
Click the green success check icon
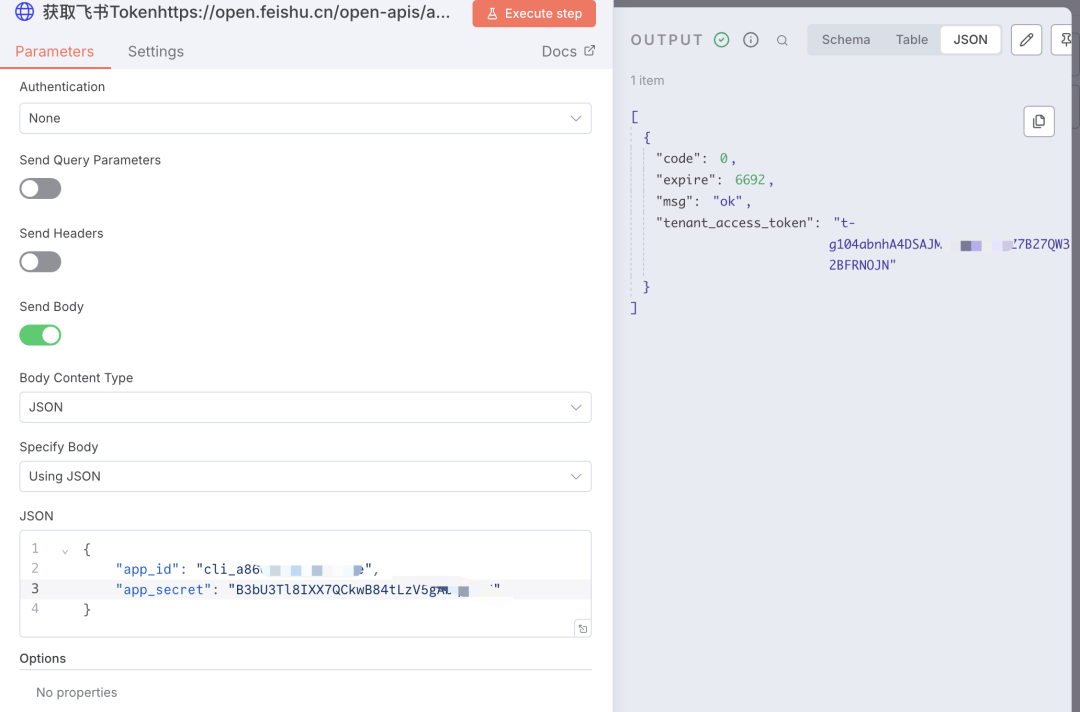(x=722, y=40)
